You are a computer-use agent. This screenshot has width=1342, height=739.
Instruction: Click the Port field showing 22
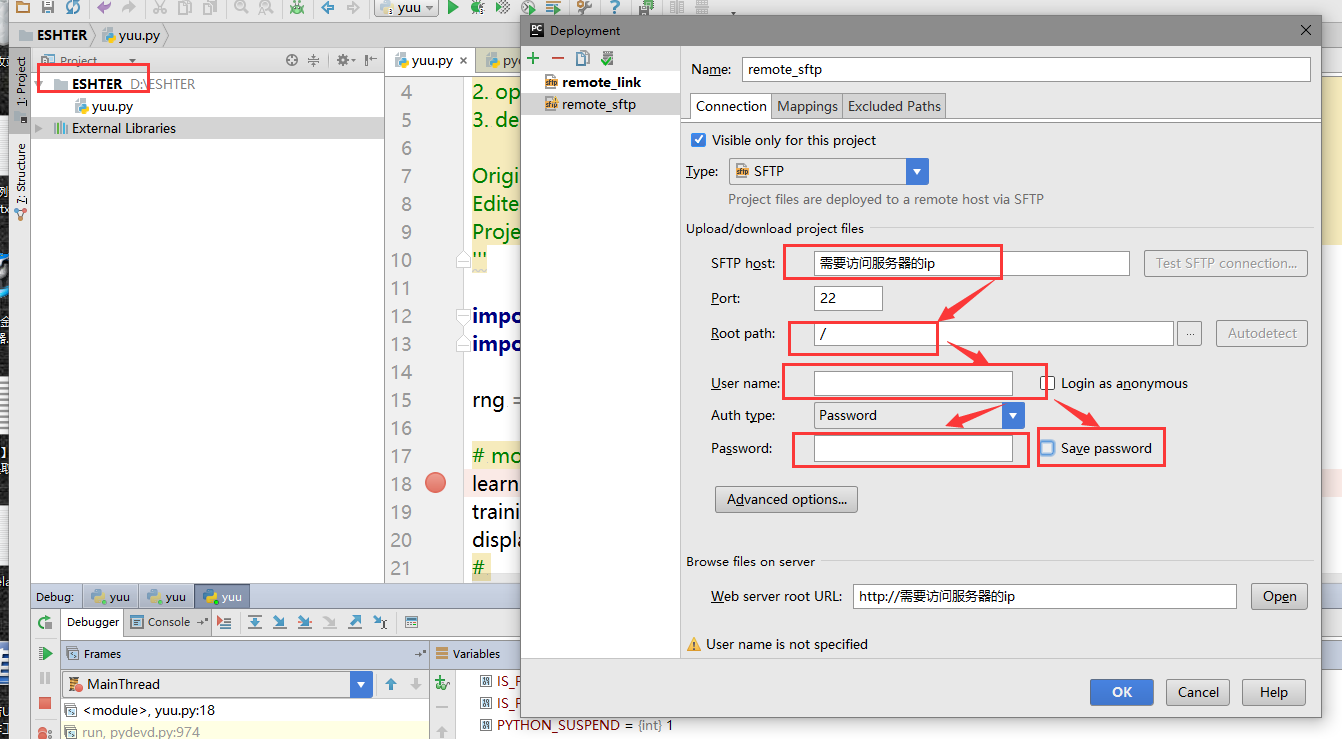pos(848,298)
